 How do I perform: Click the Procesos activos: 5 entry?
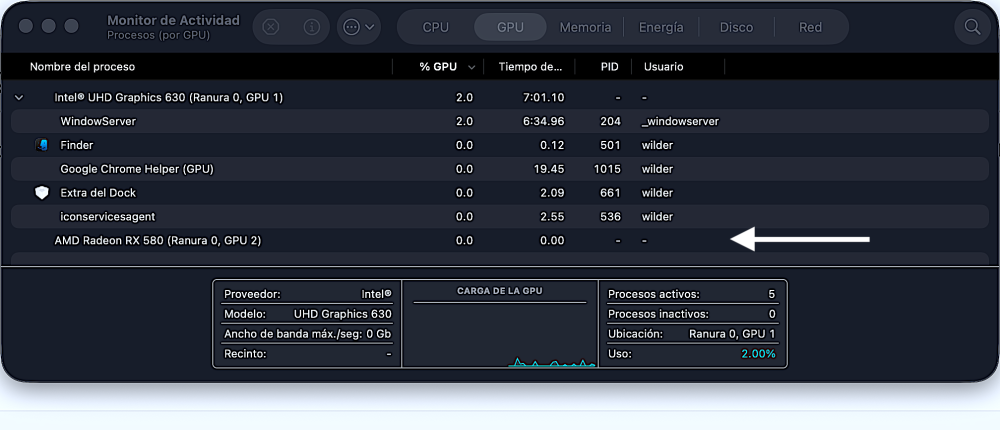tap(692, 295)
